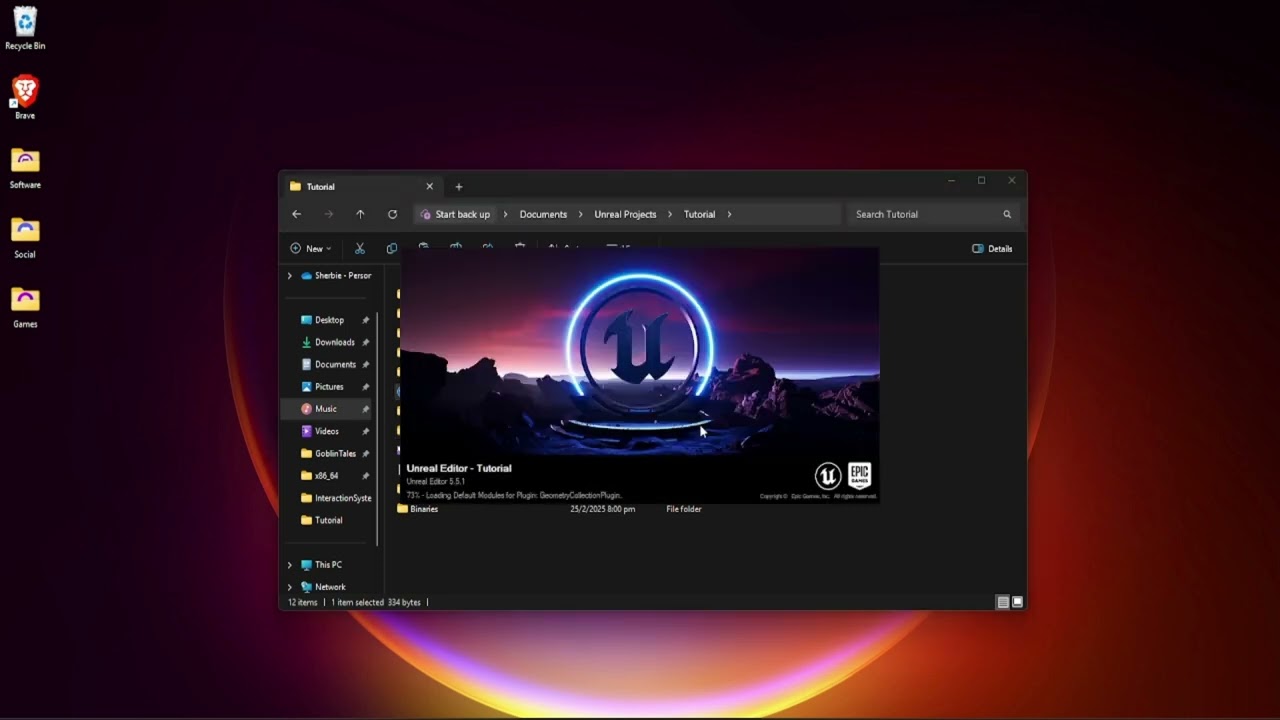The width and height of the screenshot is (1280, 720).
Task: Open chevron after Documents breadcrumb
Action: click(x=580, y=214)
